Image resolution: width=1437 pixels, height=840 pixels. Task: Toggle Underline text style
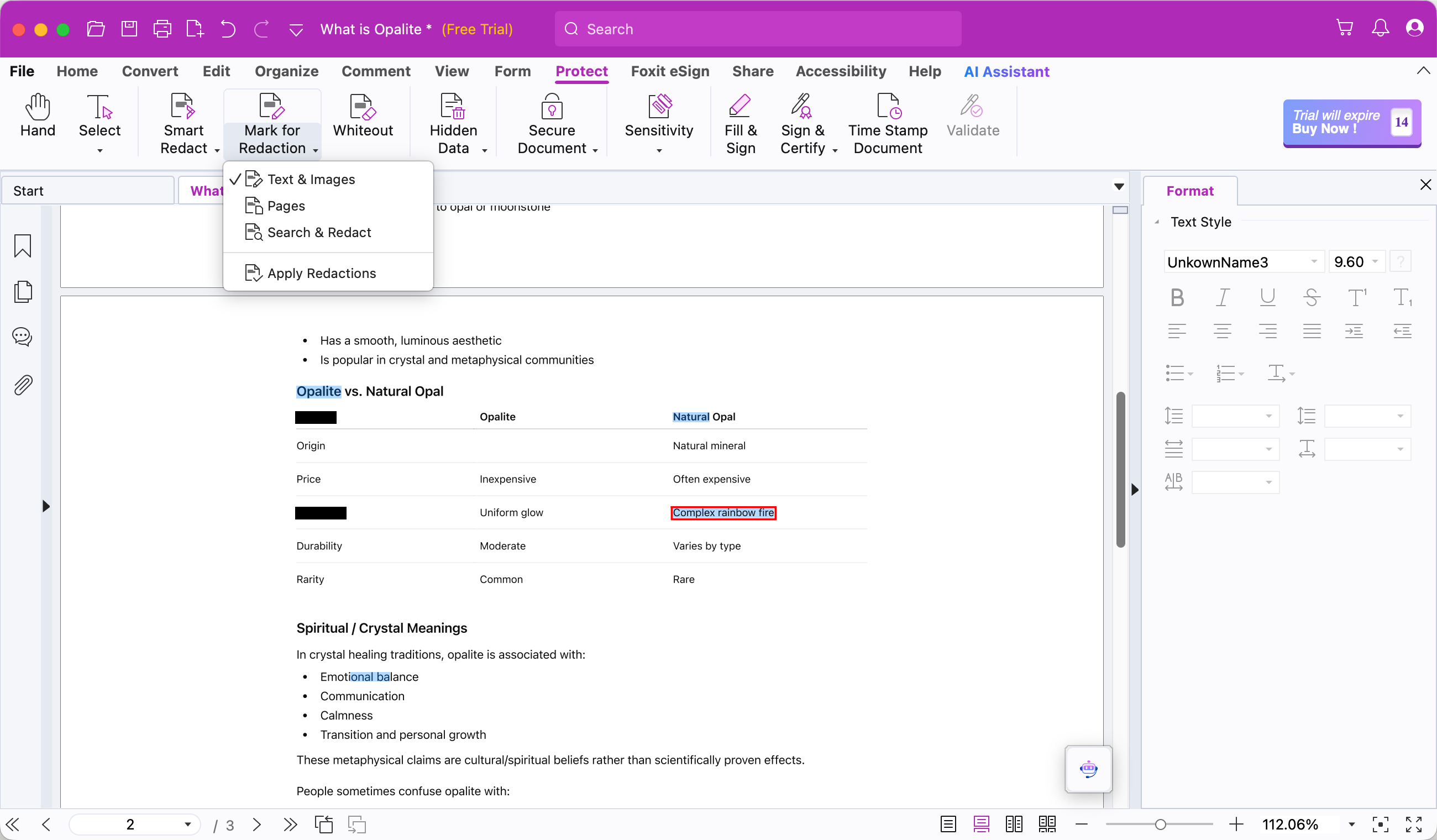[x=1267, y=297]
